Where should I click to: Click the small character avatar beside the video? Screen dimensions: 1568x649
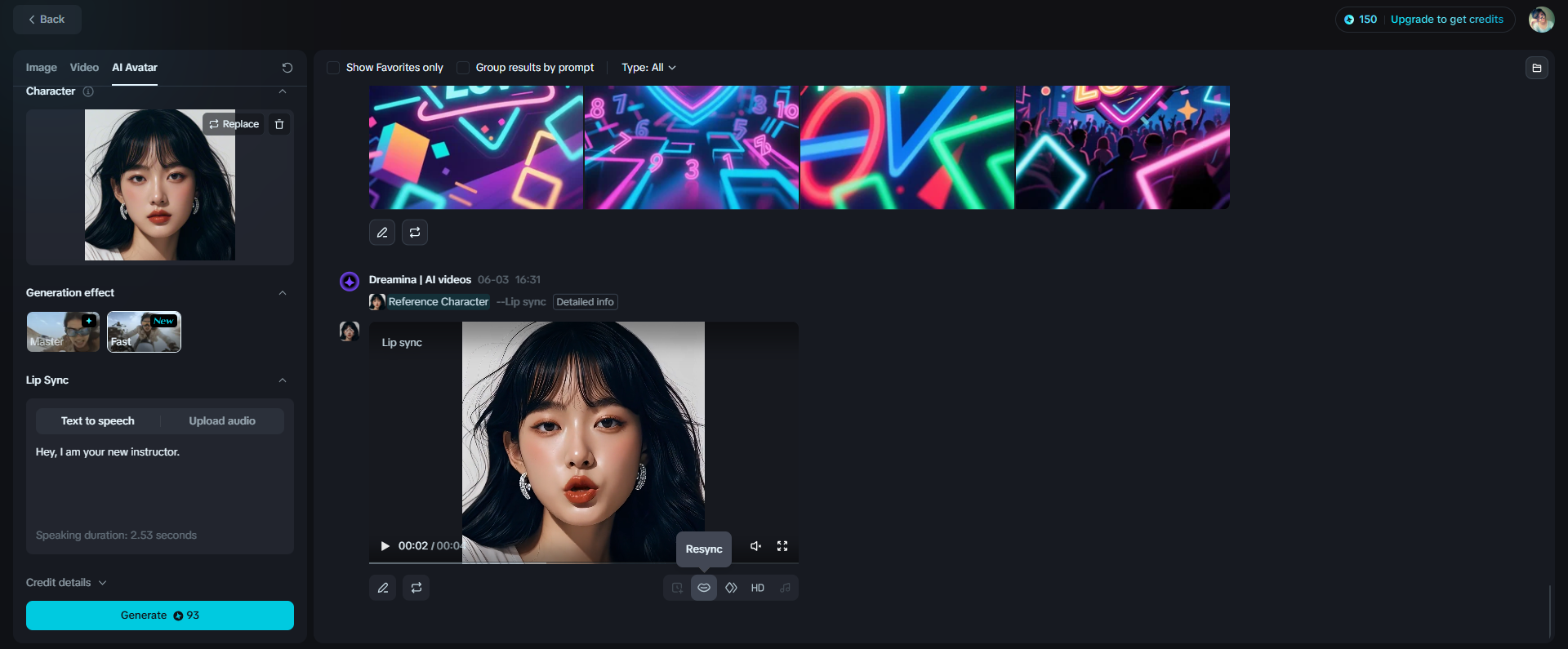[350, 331]
